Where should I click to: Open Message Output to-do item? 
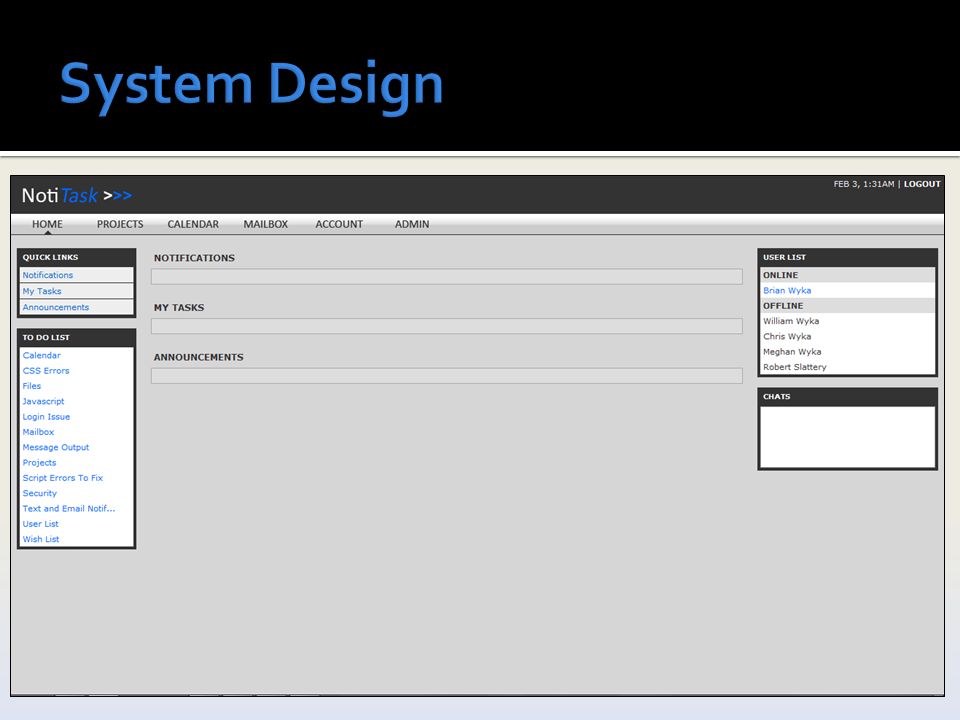tap(56, 447)
